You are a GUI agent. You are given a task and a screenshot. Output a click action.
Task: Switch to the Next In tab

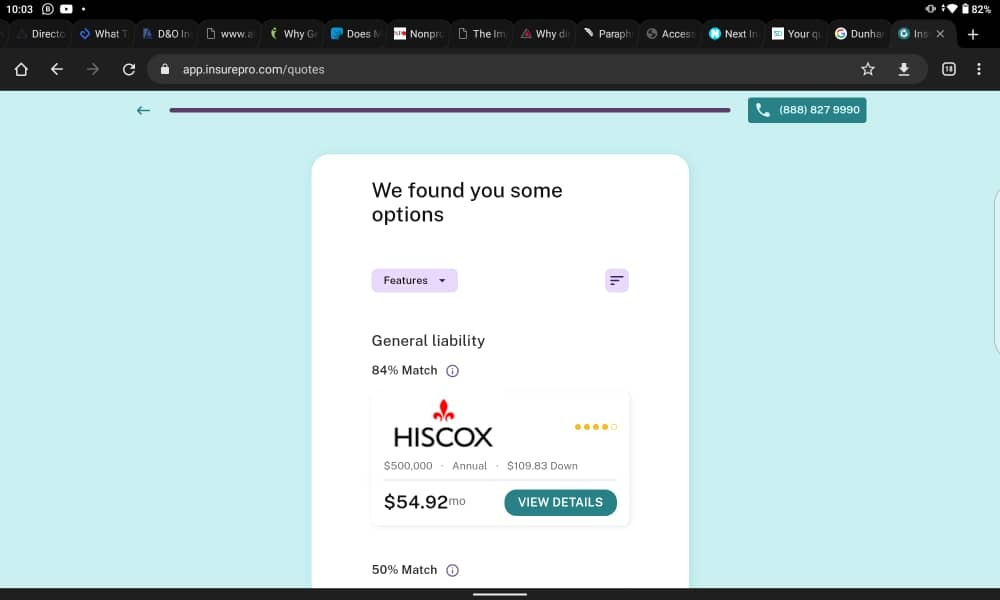pos(734,34)
